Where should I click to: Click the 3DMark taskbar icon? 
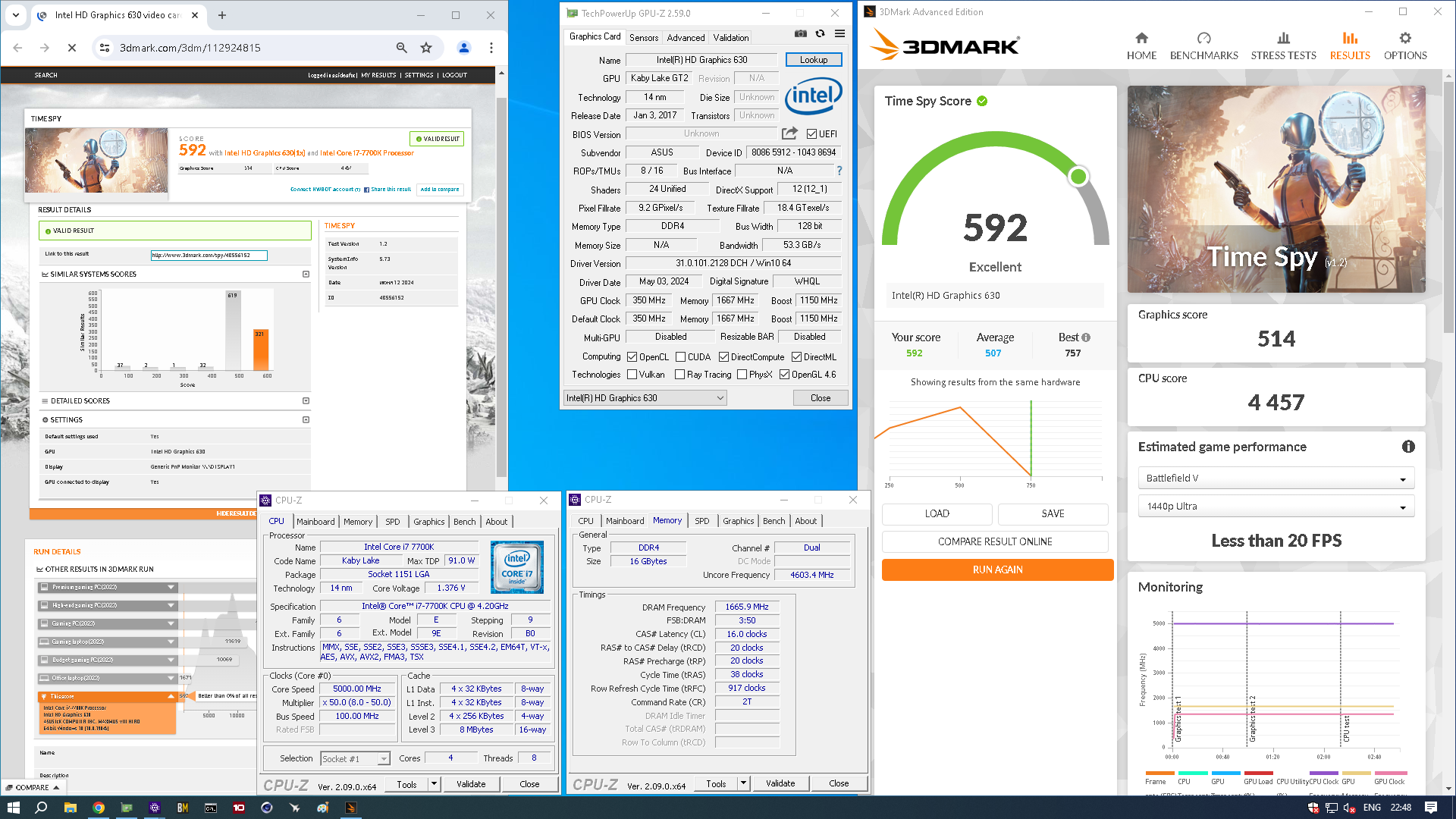point(350,808)
